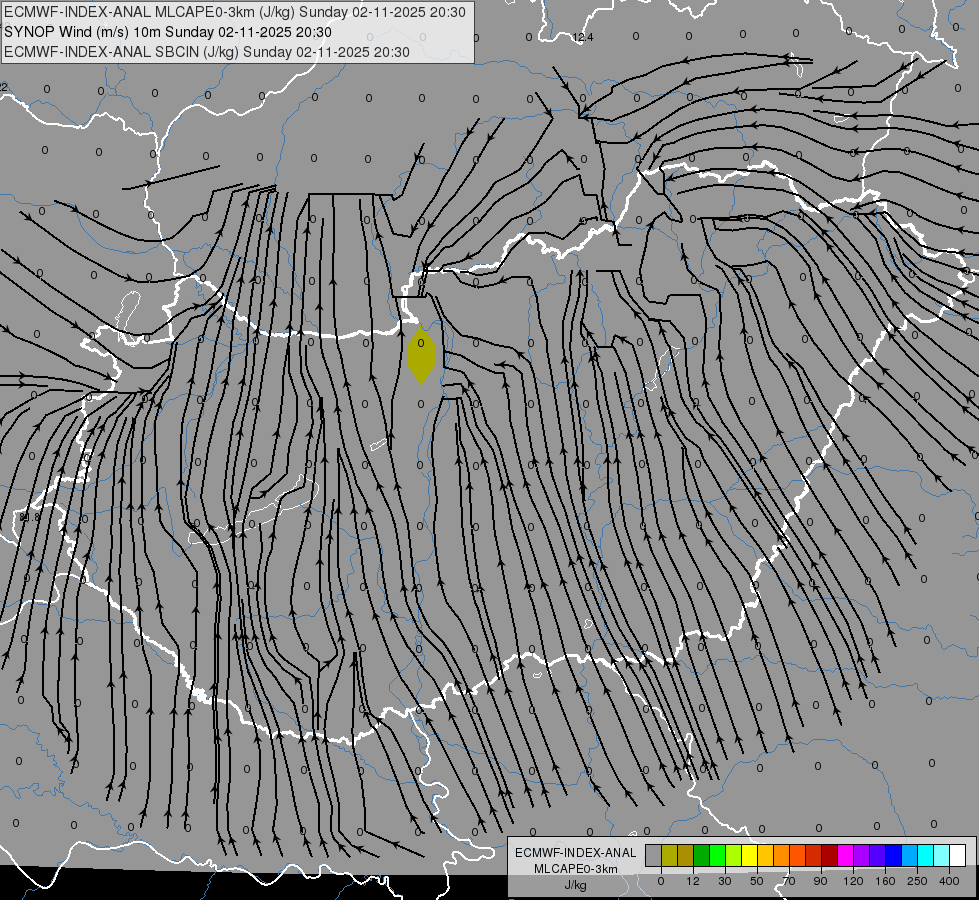The height and width of the screenshot is (900, 979).
Task: Select the pure yellow swatch before 50
Action: (749, 855)
